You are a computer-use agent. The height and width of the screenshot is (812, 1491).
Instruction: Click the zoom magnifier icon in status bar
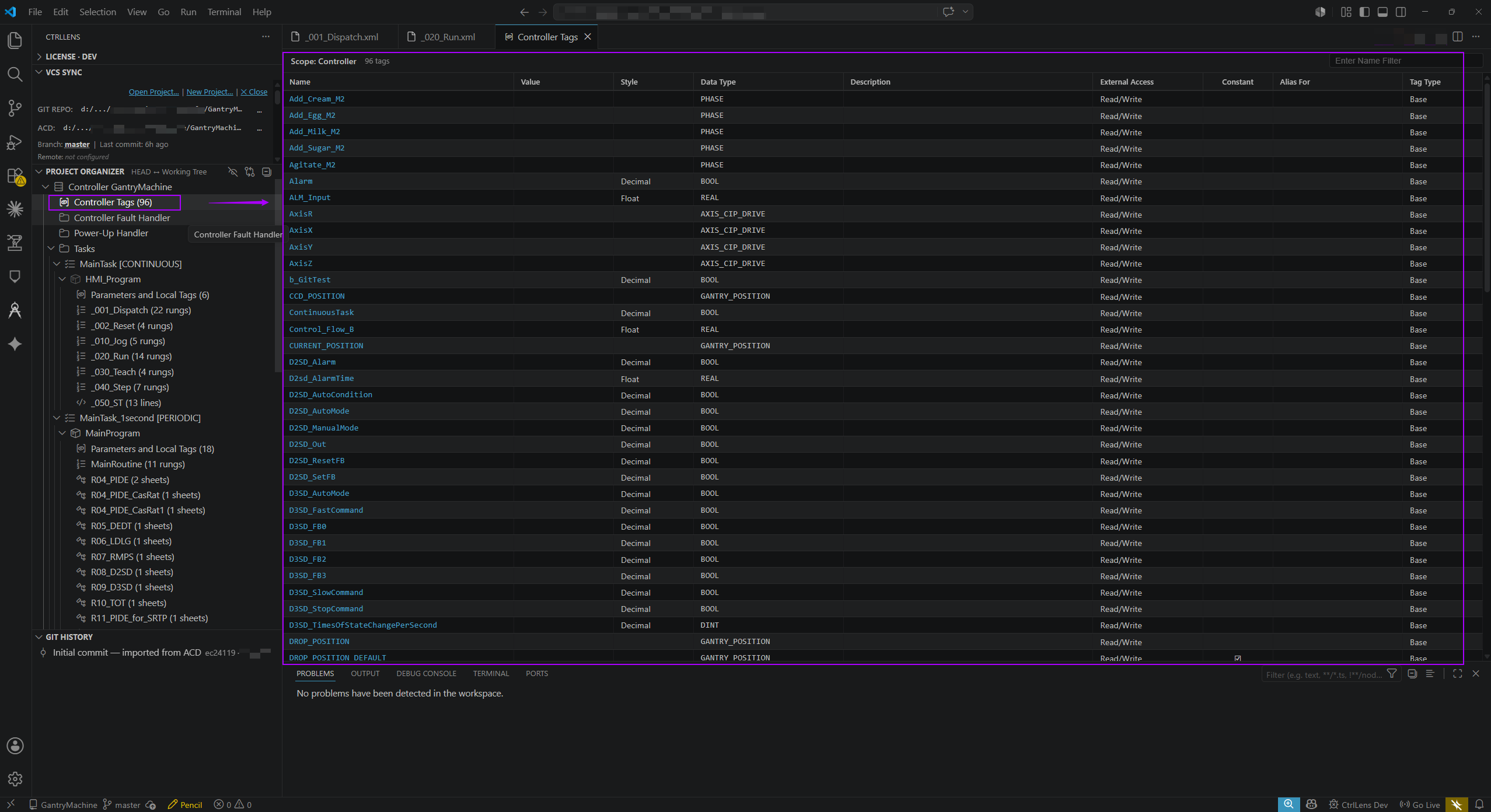[1289, 804]
